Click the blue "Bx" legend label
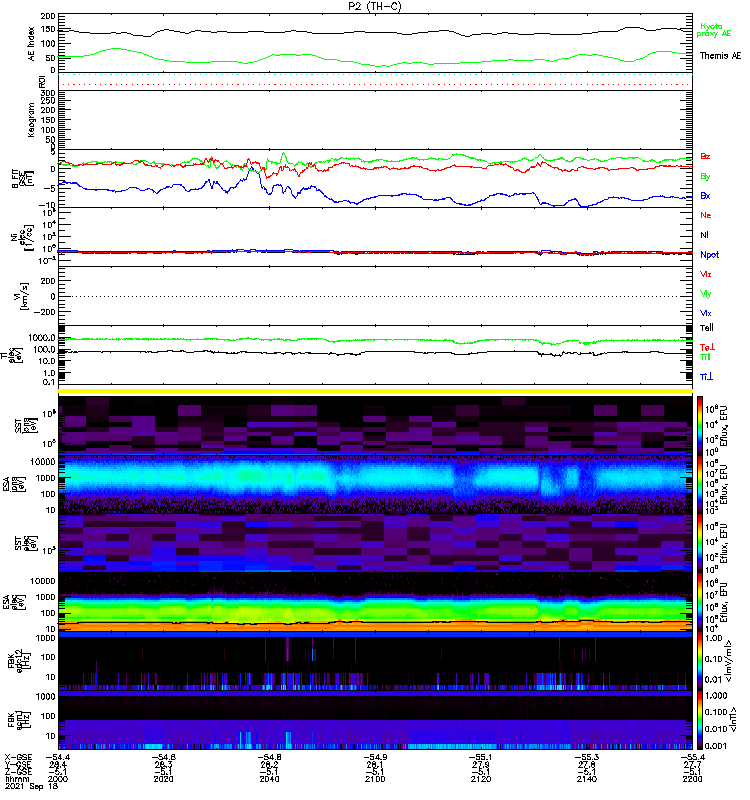 point(705,196)
